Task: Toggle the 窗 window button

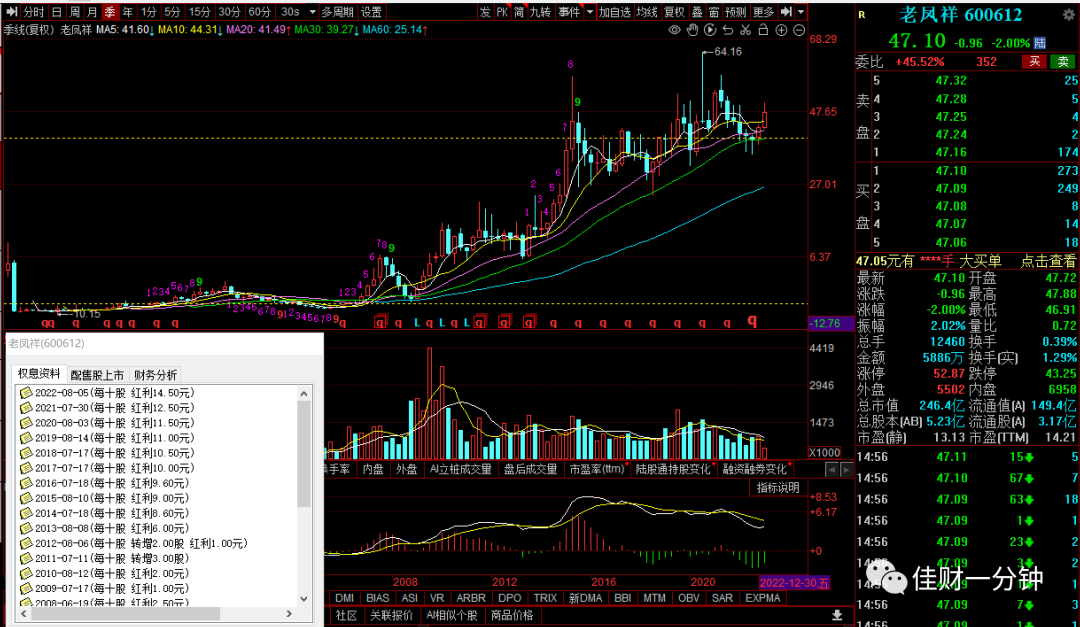Action: click(714, 12)
